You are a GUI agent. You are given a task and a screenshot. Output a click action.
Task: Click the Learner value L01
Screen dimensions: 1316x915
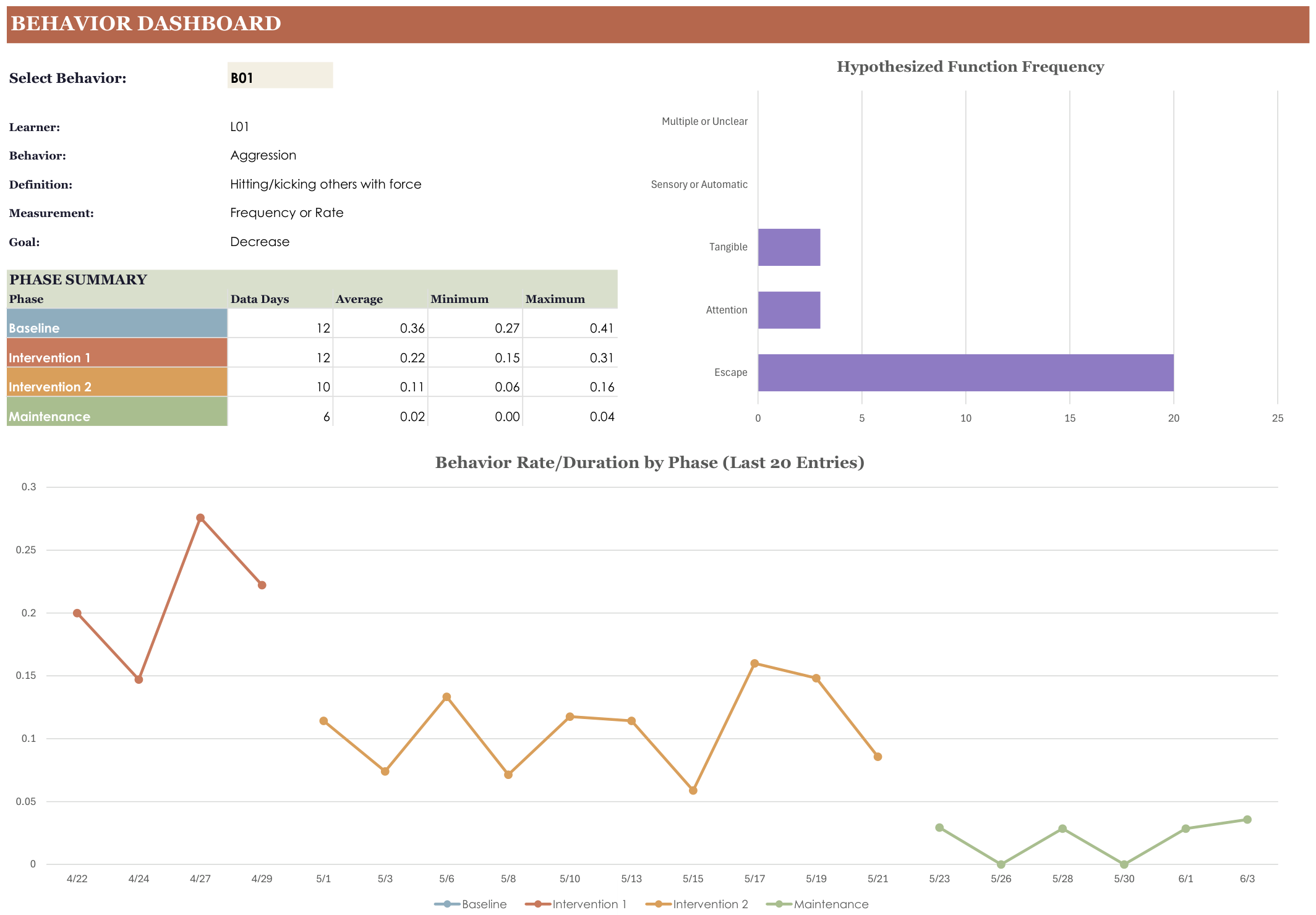coord(239,127)
